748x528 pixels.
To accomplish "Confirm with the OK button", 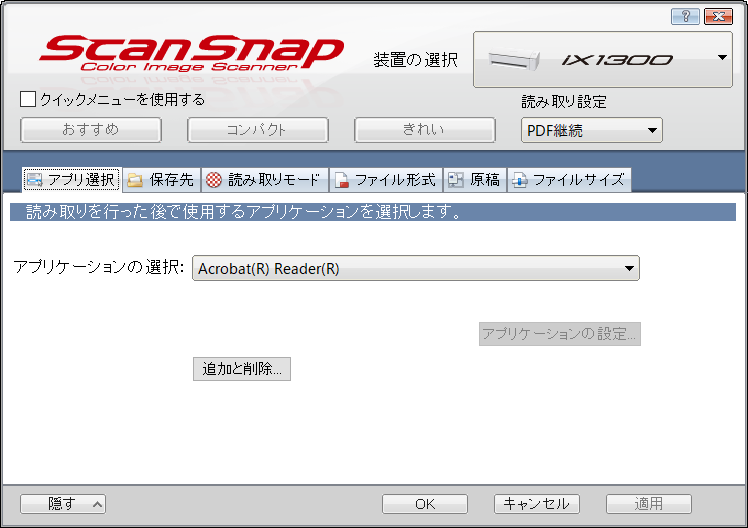I will (x=425, y=504).
